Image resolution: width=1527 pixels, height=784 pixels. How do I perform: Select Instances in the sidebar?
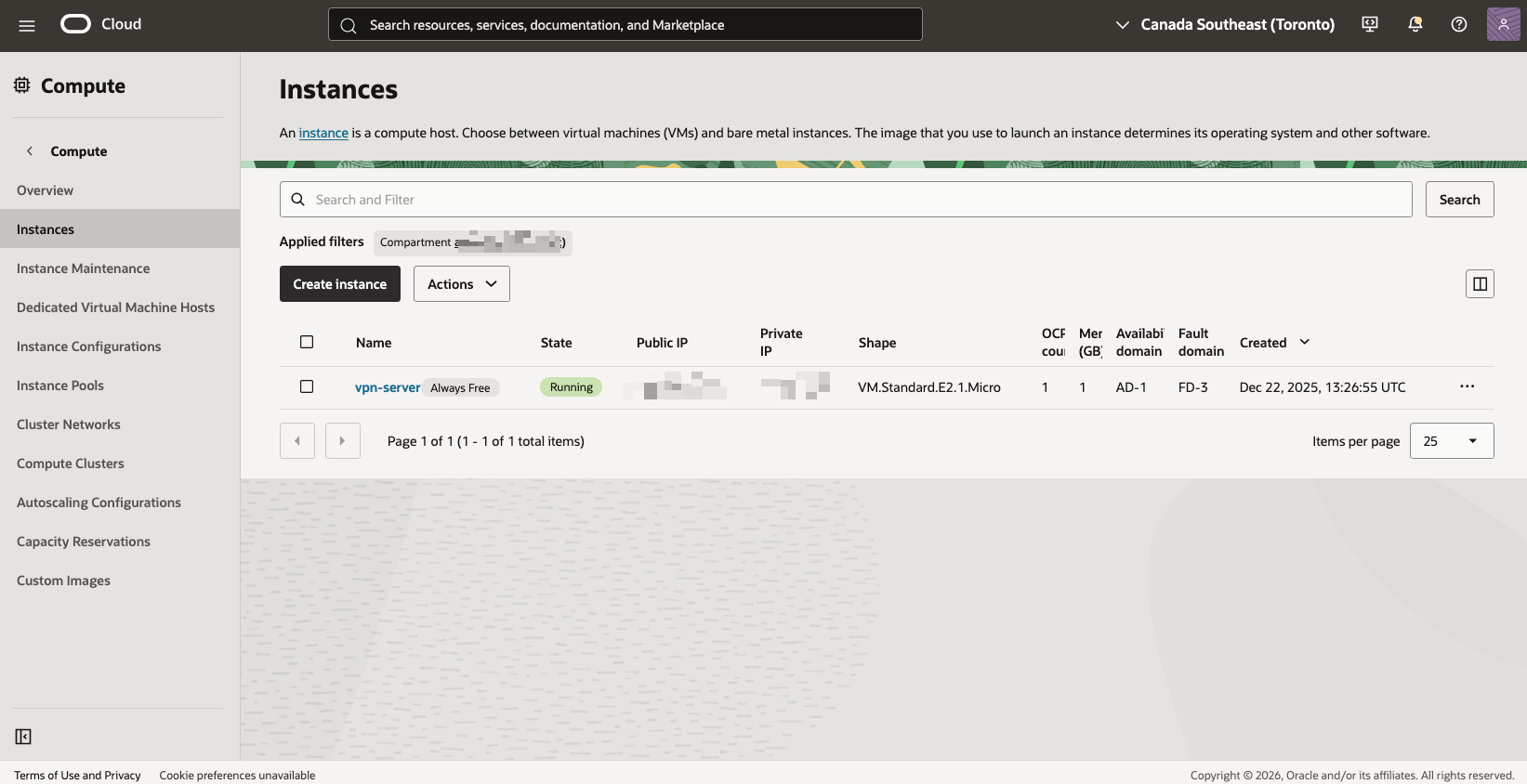tap(120, 229)
